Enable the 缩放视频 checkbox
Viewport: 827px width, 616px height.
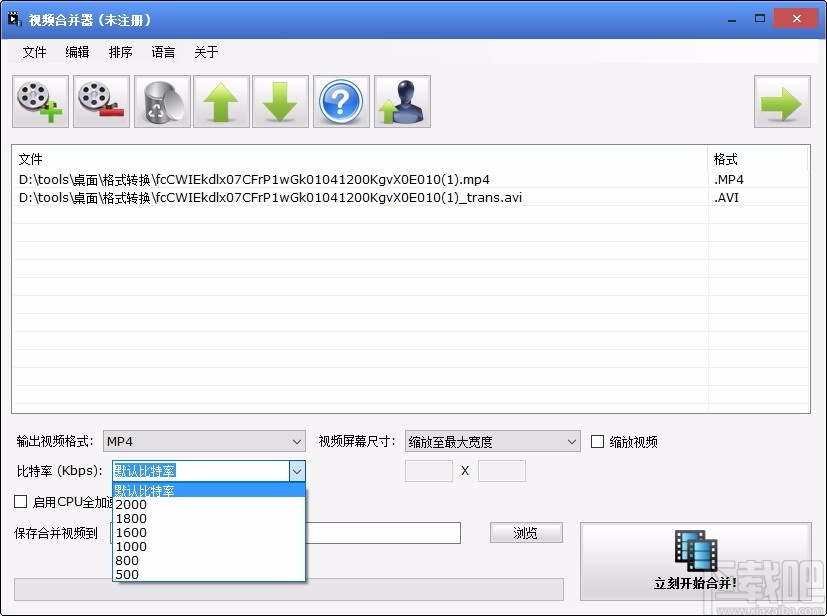pos(596,441)
